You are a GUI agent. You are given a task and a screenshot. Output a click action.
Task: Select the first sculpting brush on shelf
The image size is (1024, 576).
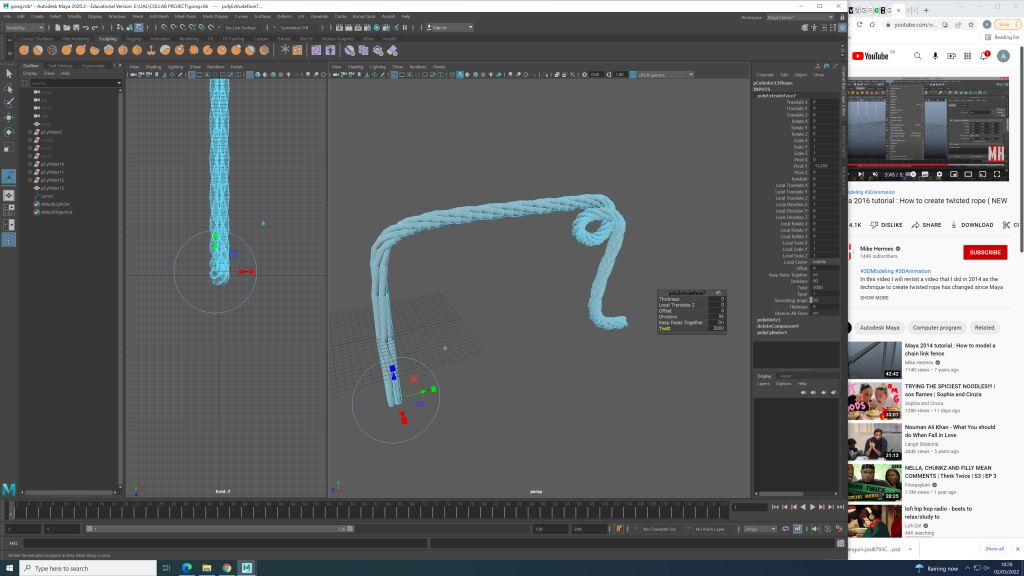coord(25,49)
